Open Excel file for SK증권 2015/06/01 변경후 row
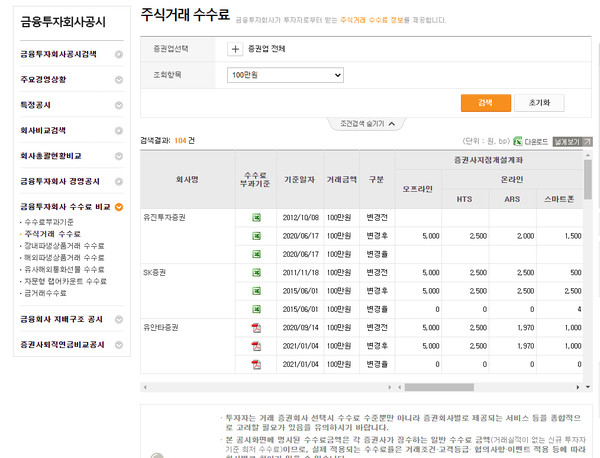Image resolution: width=600 pixels, height=458 pixels. coord(256,291)
